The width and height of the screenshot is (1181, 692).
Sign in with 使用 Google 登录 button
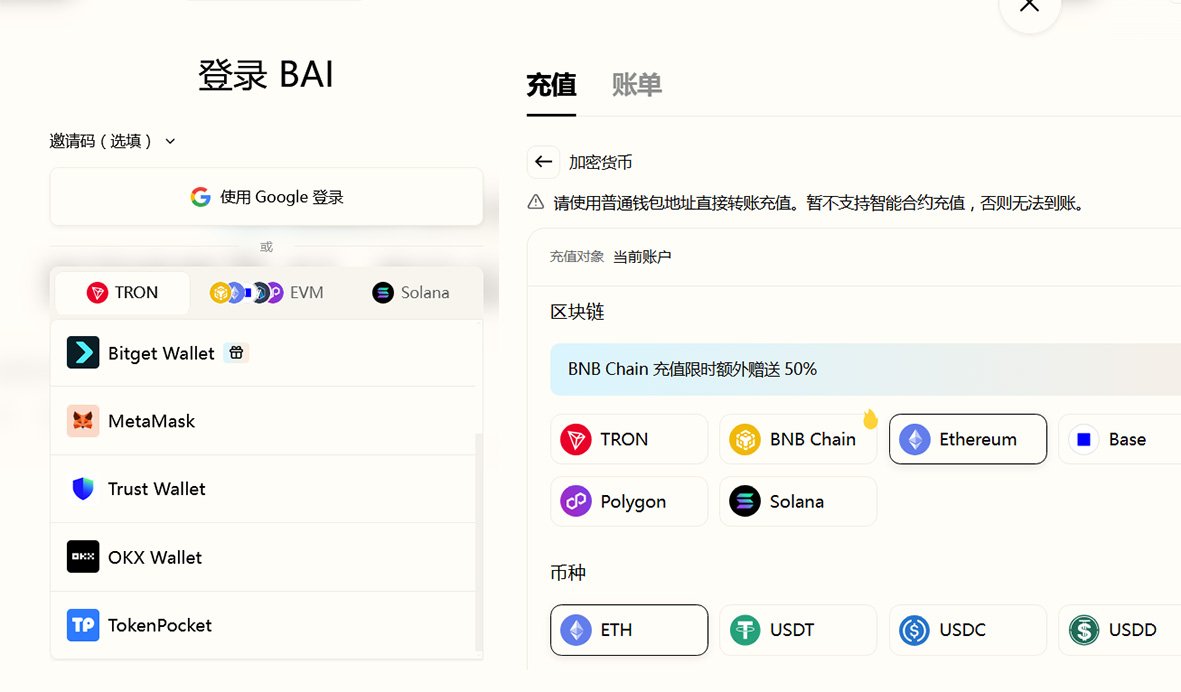pos(267,197)
